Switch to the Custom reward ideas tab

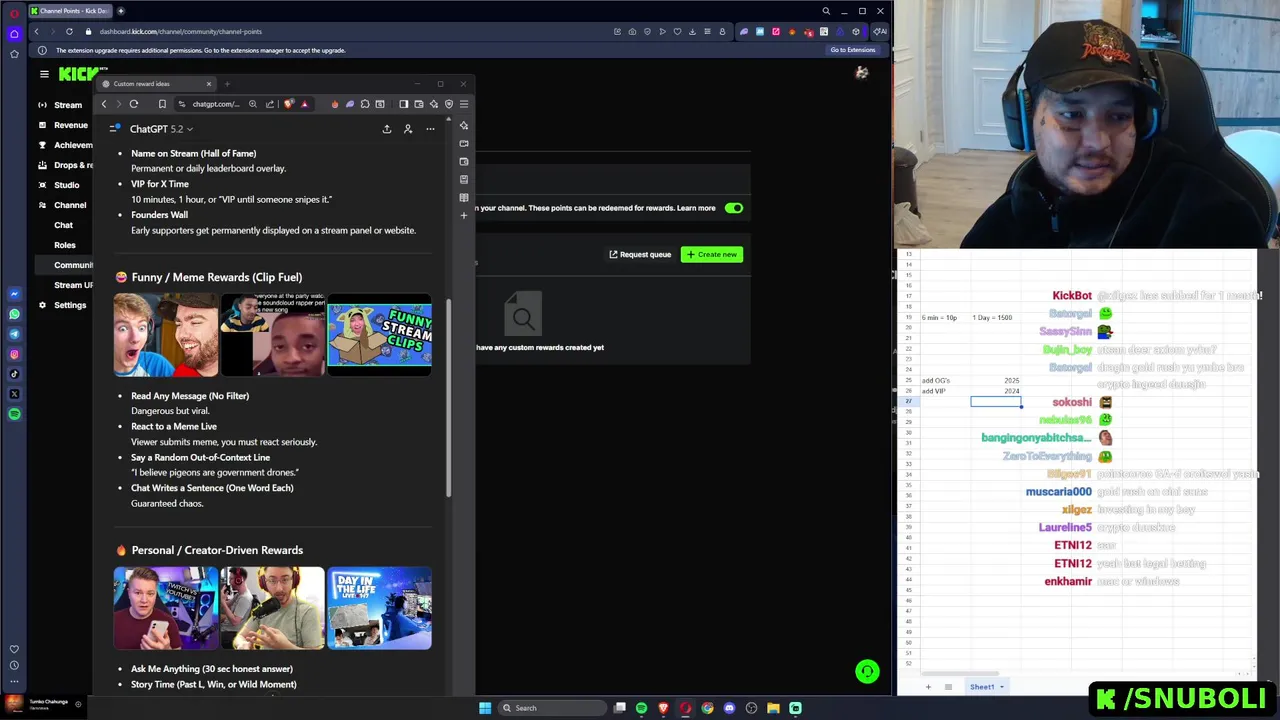[x=155, y=84]
